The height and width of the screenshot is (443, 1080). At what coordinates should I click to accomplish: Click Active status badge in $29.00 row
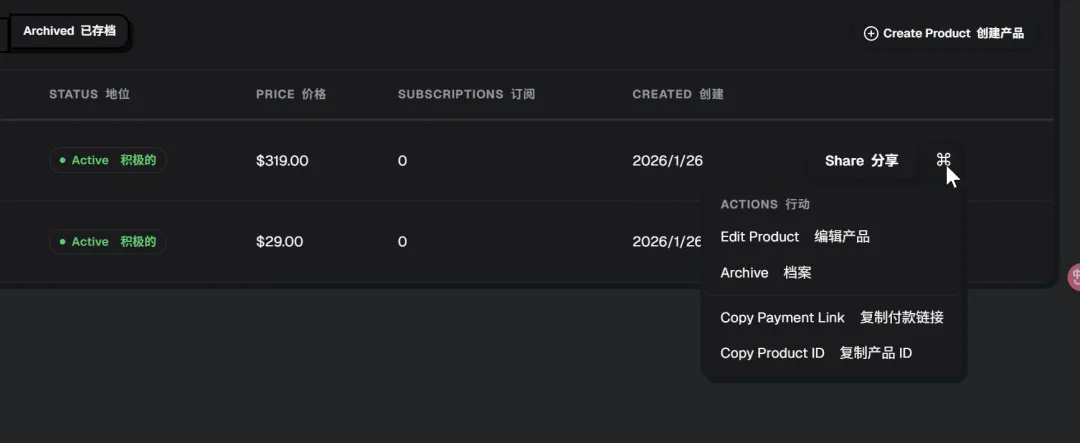click(x=108, y=242)
